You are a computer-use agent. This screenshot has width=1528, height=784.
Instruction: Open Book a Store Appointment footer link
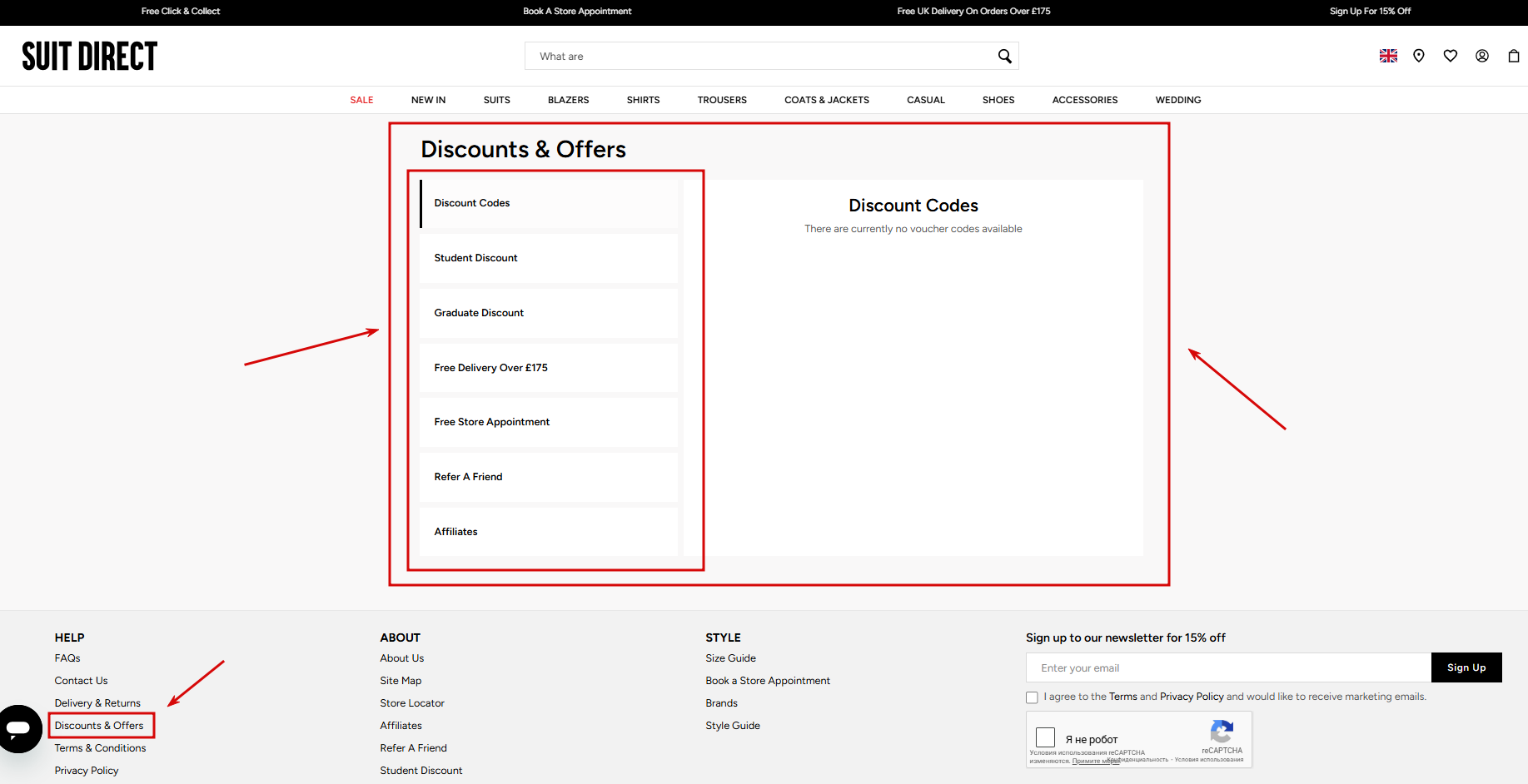click(768, 681)
